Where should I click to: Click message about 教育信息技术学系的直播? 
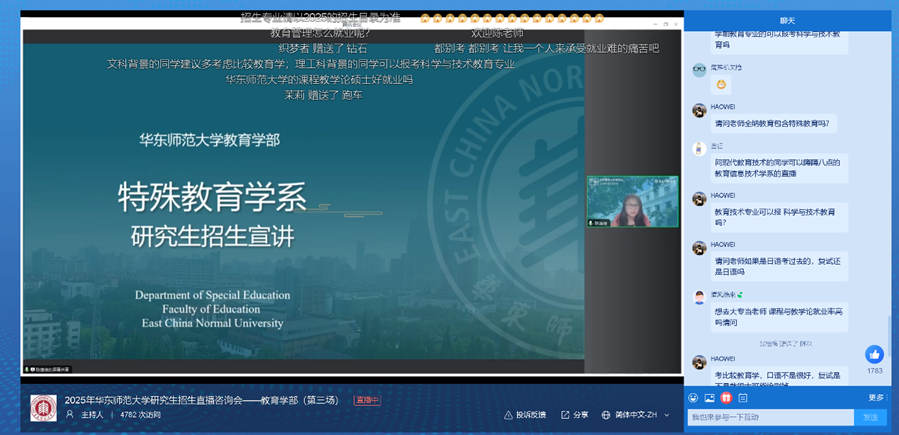pos(779,168)
